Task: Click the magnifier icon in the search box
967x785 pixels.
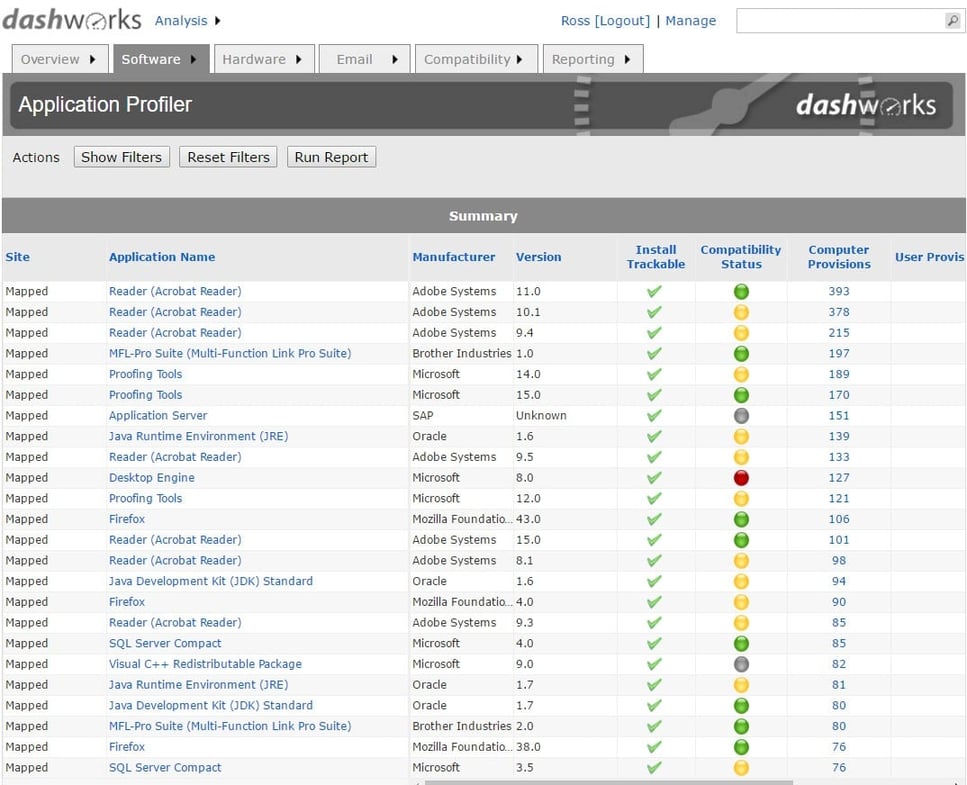Action: pos(952,21)
